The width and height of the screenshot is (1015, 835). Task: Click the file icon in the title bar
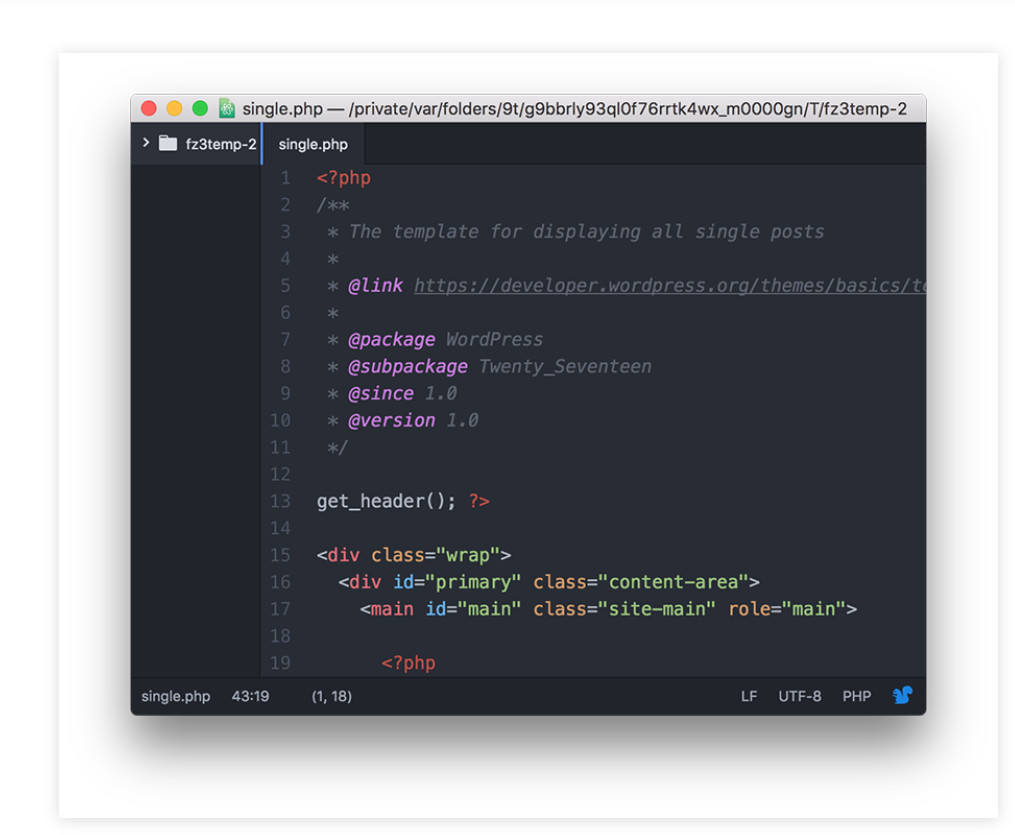(x=225, y=107)
